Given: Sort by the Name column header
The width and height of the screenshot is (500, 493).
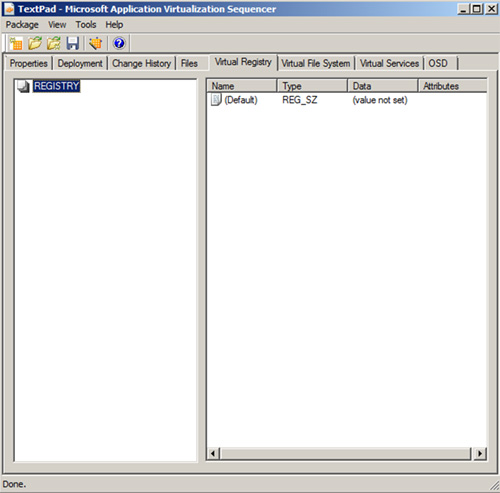Looking at the screenshot, I should tap(242, 86).
